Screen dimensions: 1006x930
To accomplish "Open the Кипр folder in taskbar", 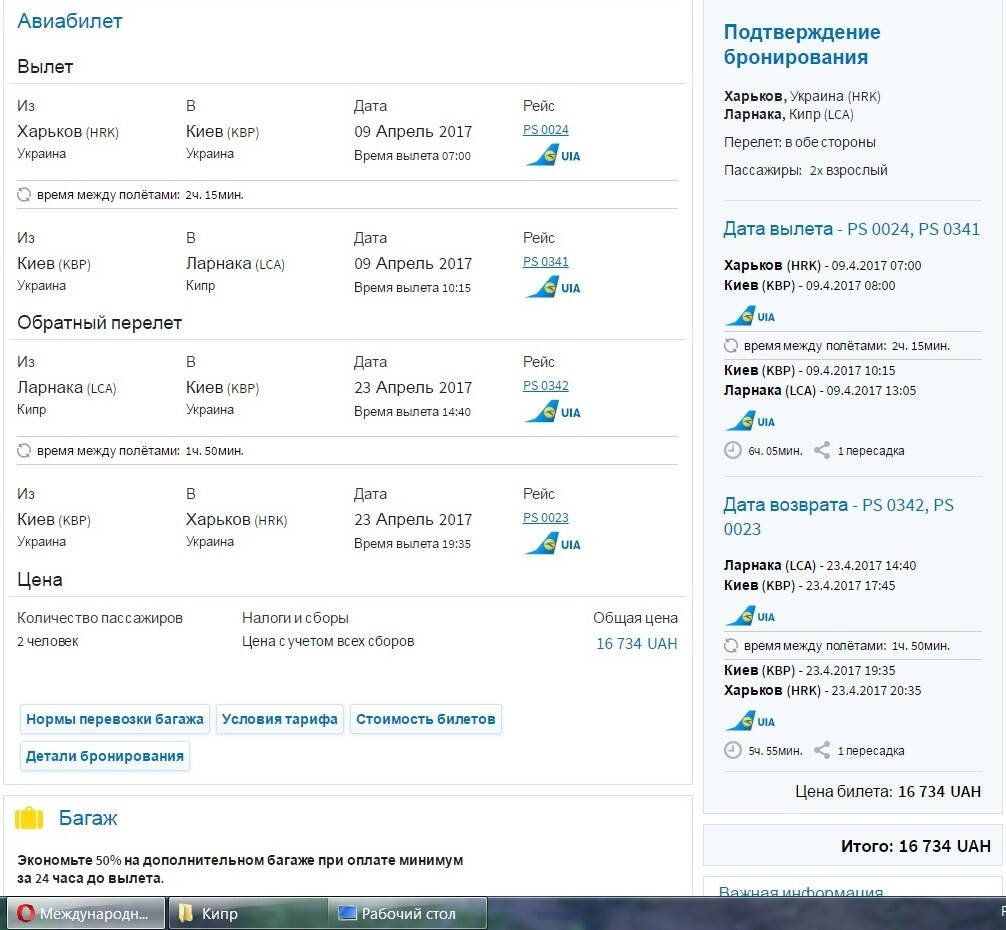I will pos(247,913).
